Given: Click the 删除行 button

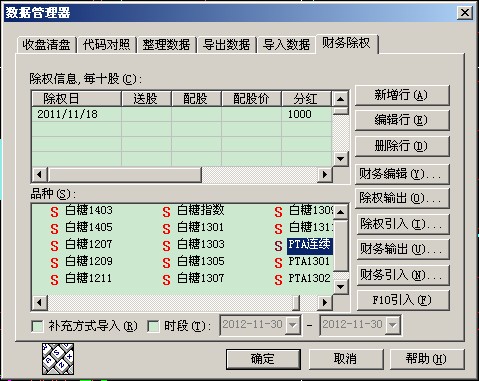Looking at the screenshot, I should click(402, 146).
